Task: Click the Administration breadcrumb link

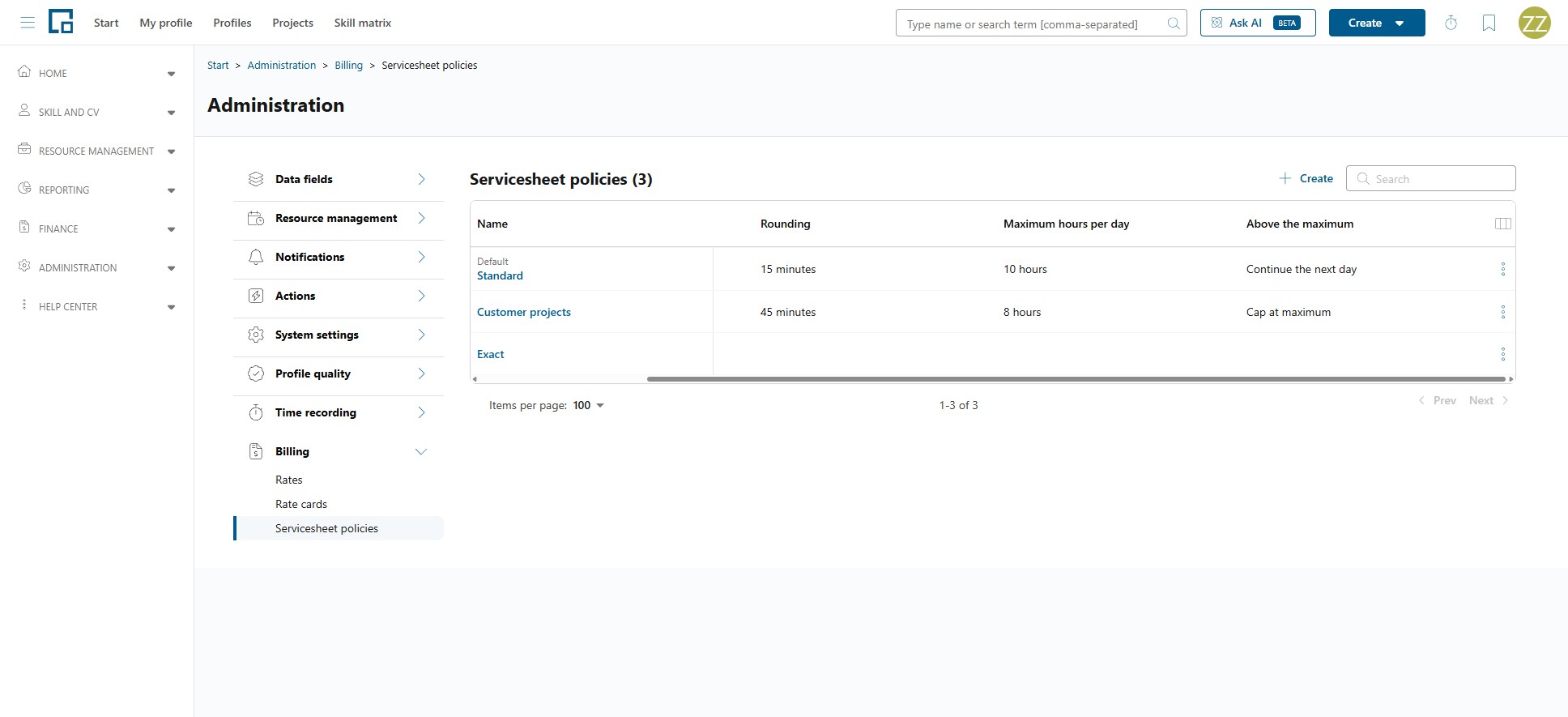Action: [282, 65]
